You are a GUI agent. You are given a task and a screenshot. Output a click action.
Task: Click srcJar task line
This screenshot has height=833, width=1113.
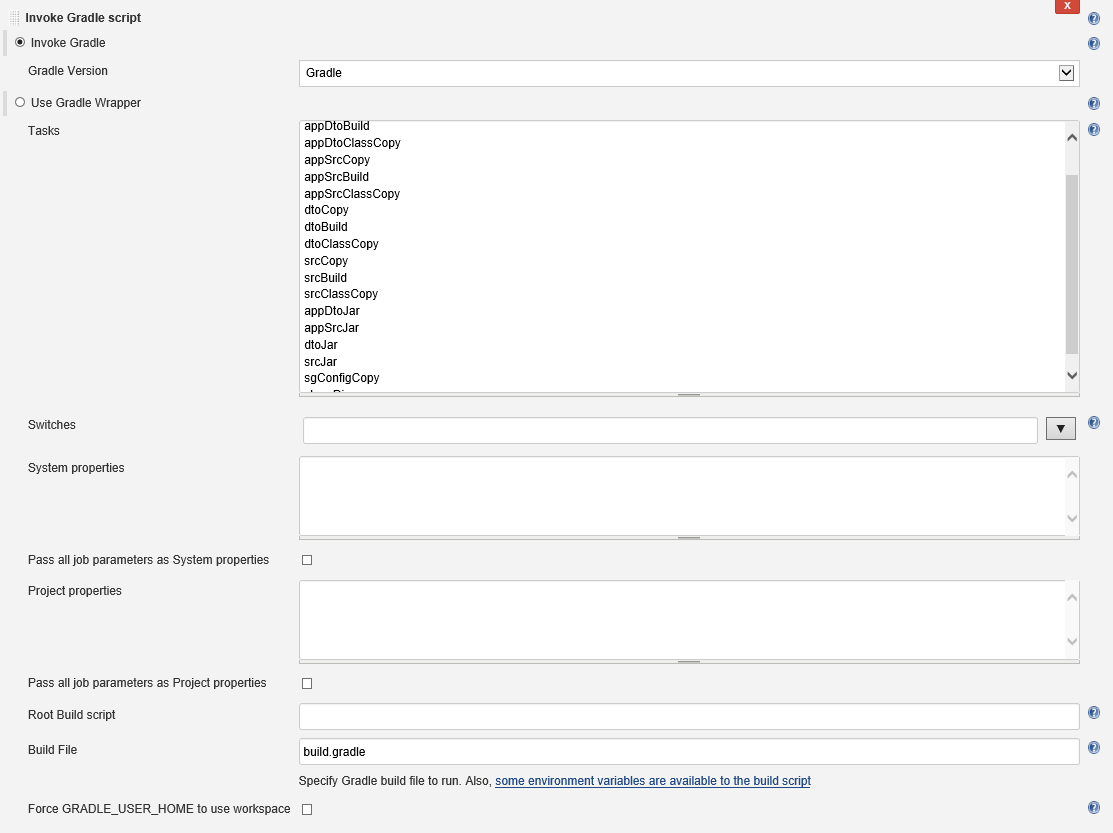point(320,362)
